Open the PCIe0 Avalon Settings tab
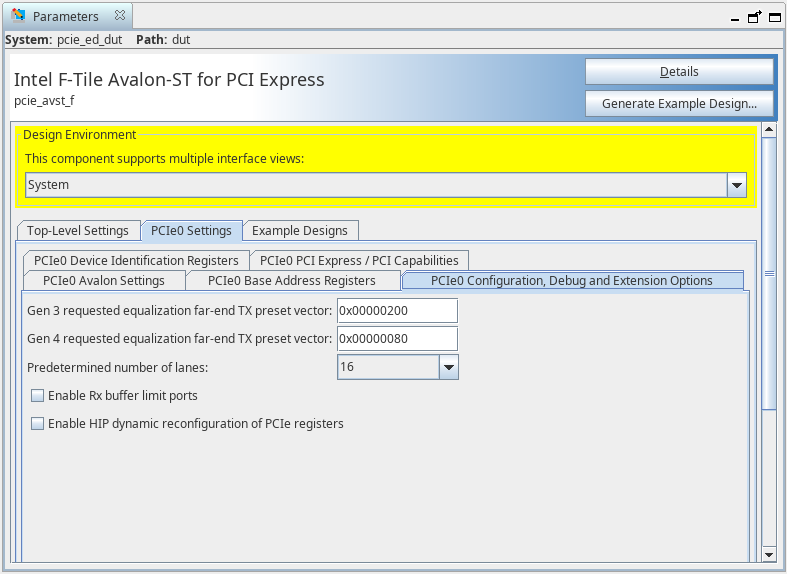787x574 pixels. tap(104, 280)
